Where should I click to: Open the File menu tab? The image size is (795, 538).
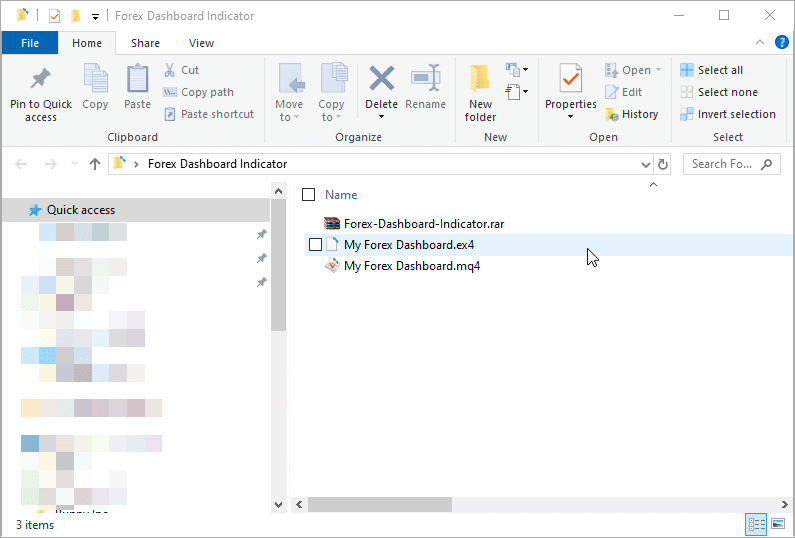coord(30,43)
